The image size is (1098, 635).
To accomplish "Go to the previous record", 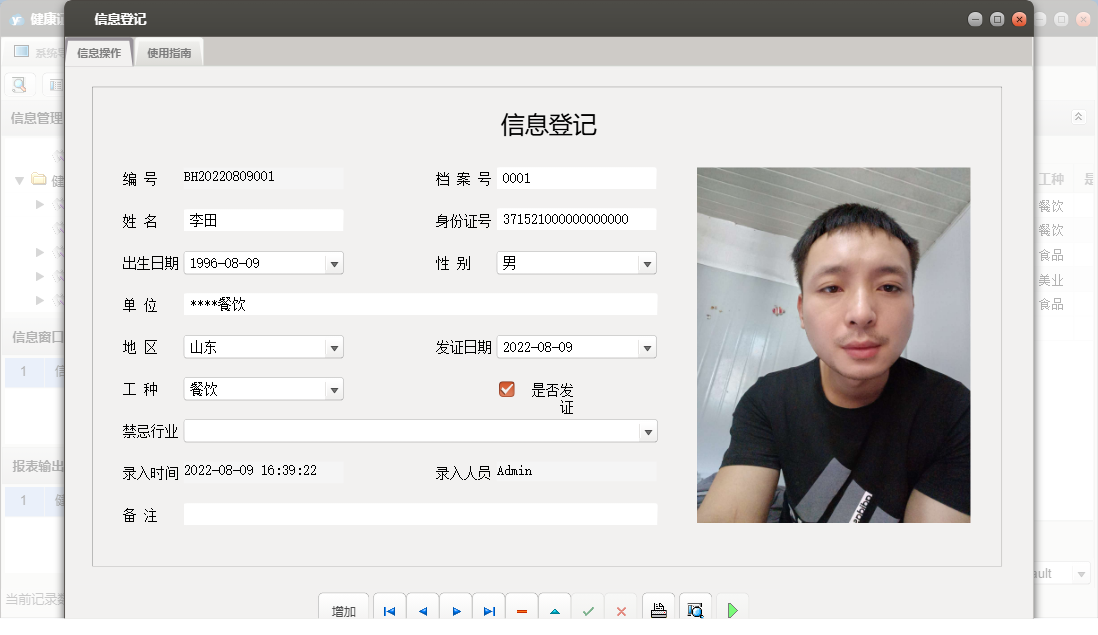I will (x=422, y=610).
